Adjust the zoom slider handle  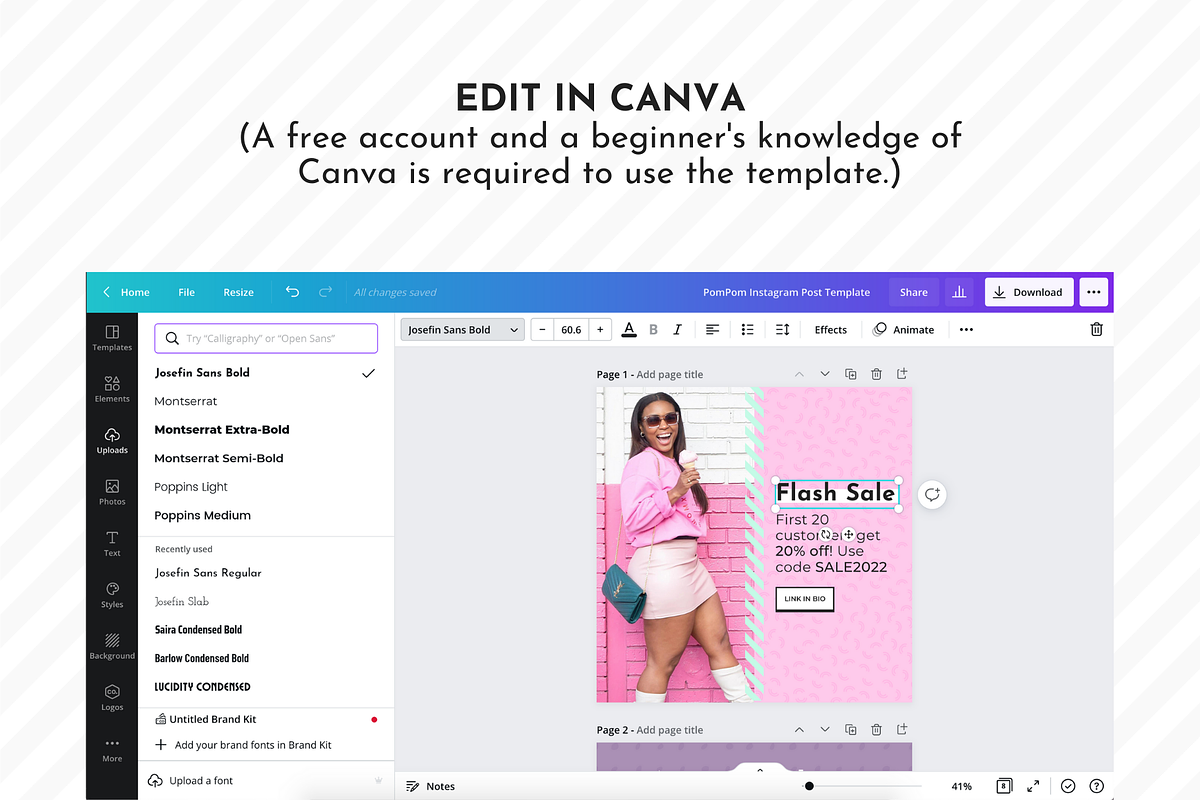[809, 786]
